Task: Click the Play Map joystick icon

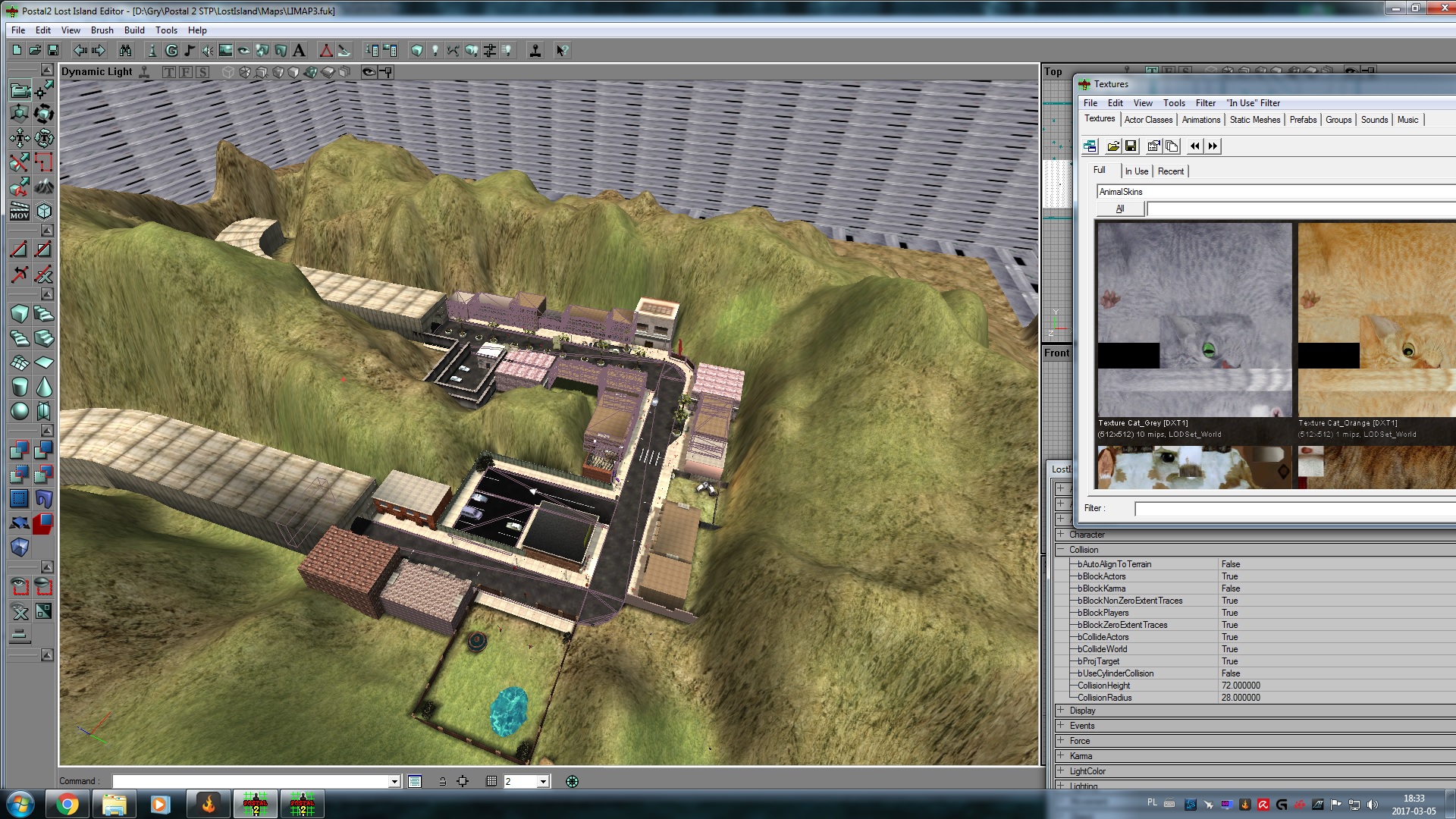Action: (x=535, y=50)
